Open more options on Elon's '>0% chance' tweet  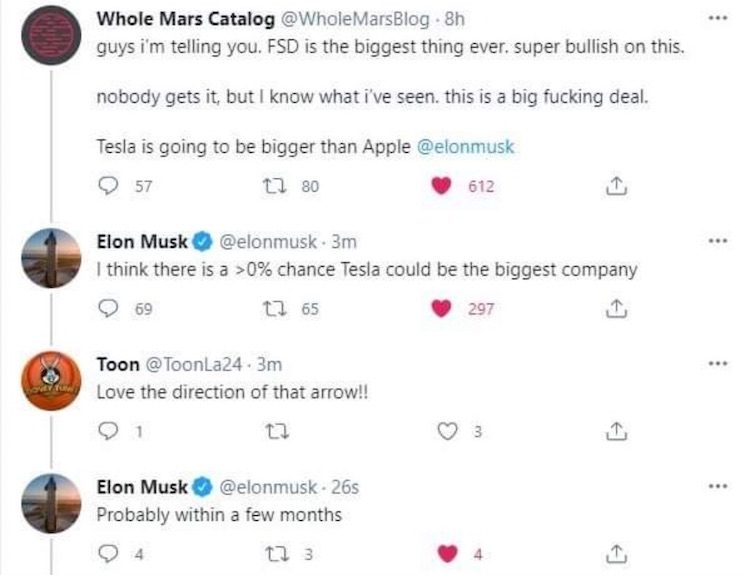click(x=712, y=241)
